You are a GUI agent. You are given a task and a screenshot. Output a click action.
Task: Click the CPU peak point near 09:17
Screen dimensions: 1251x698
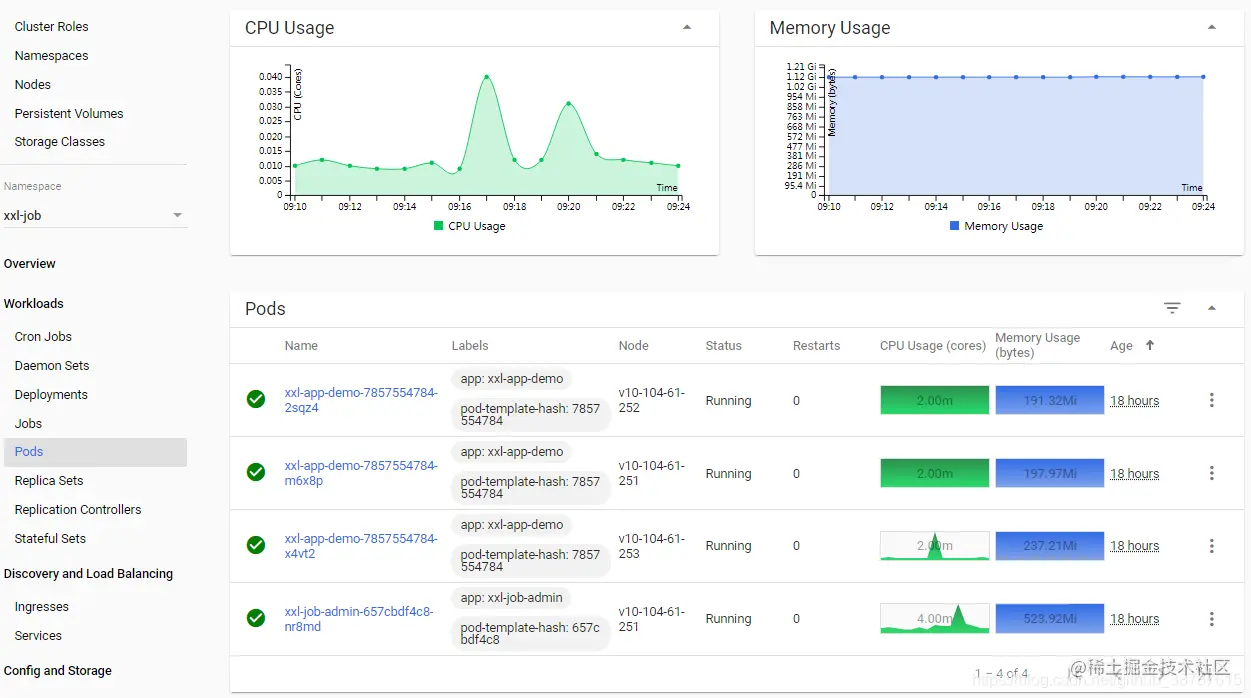(x=486, y=77)
